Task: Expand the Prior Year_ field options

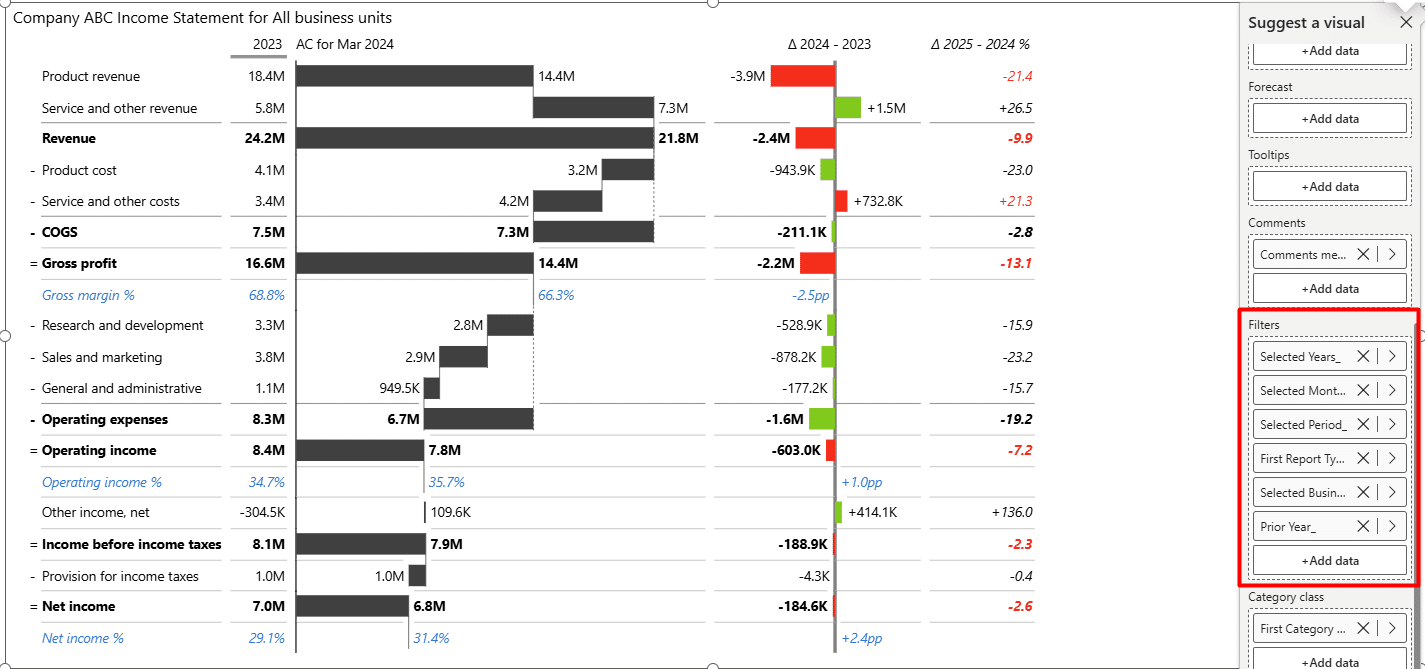Action: tap(1392, 526)
